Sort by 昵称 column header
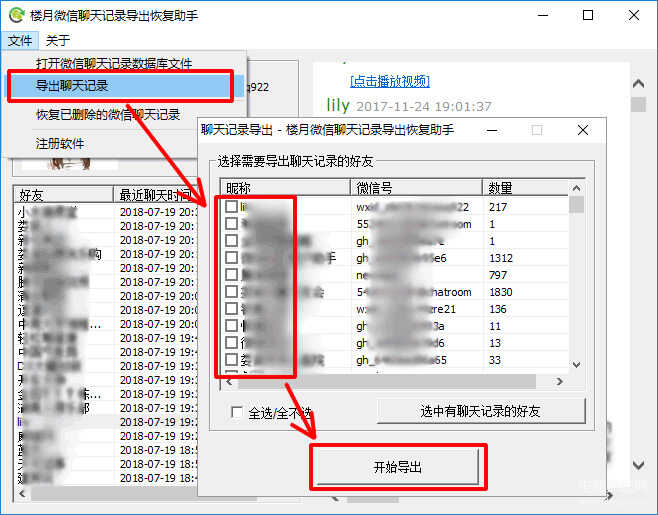The image size is (658, 515). point(285,188)
